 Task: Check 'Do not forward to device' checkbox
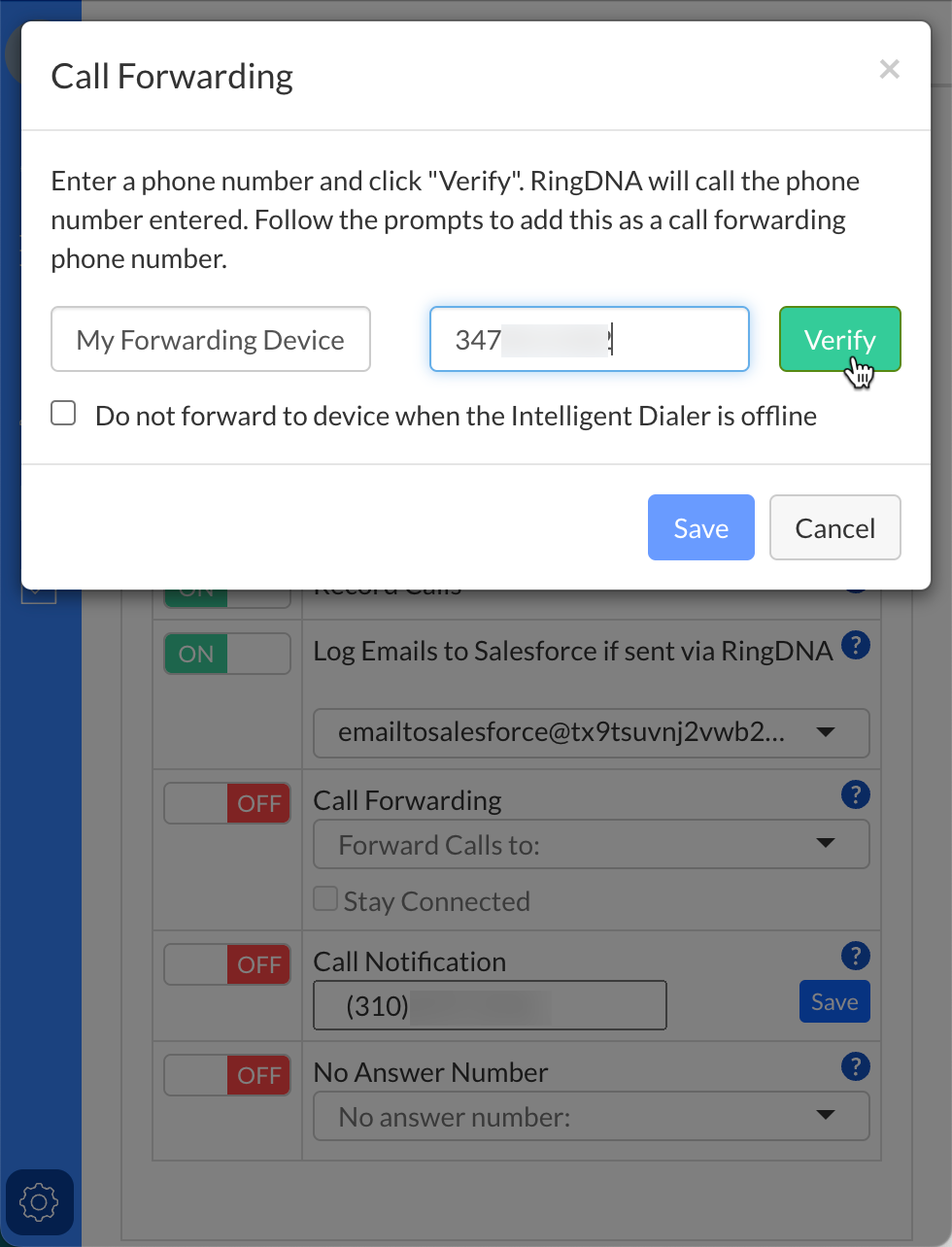pos(64,414)
